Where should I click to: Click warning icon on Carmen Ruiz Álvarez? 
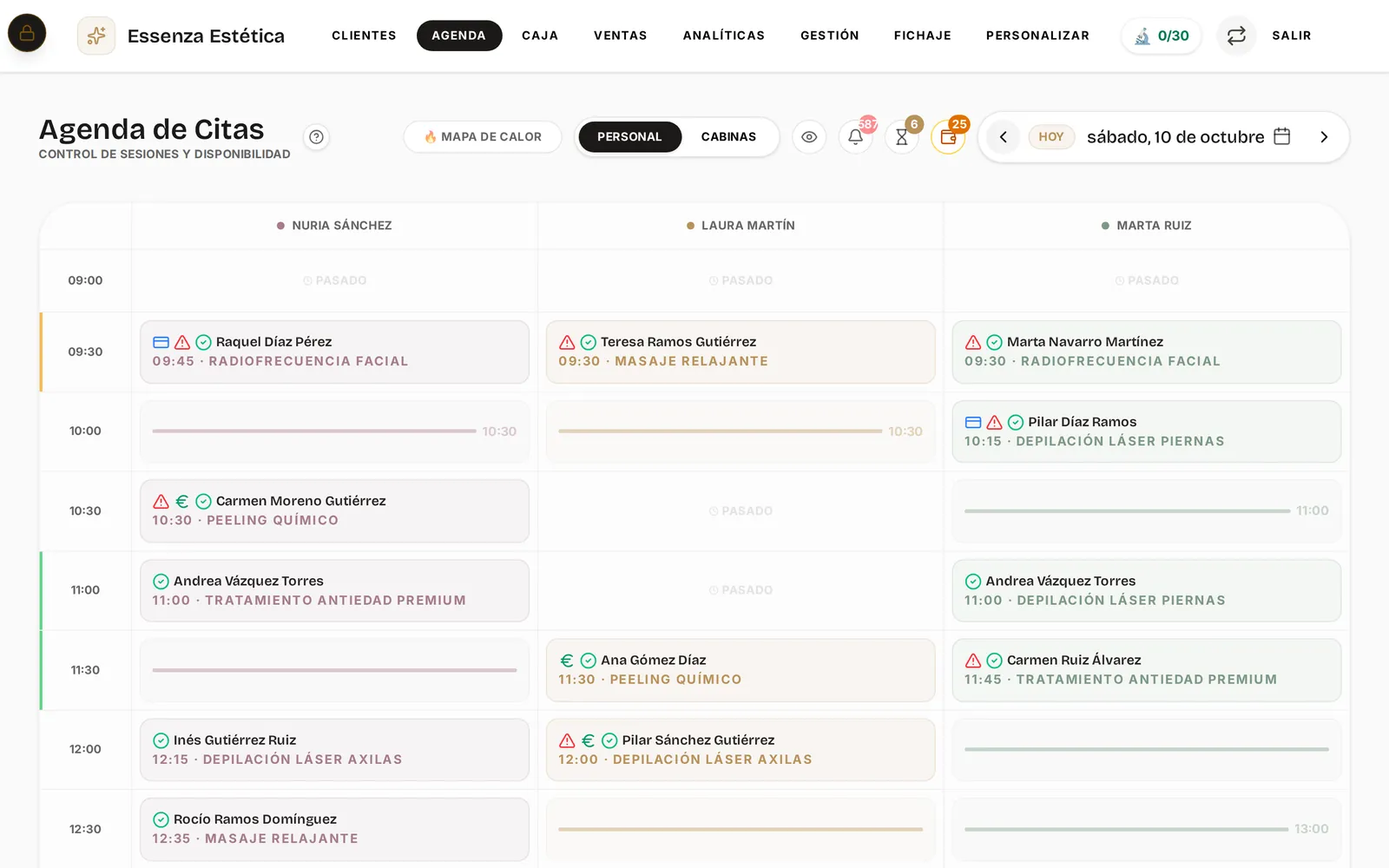click(973, 661)
